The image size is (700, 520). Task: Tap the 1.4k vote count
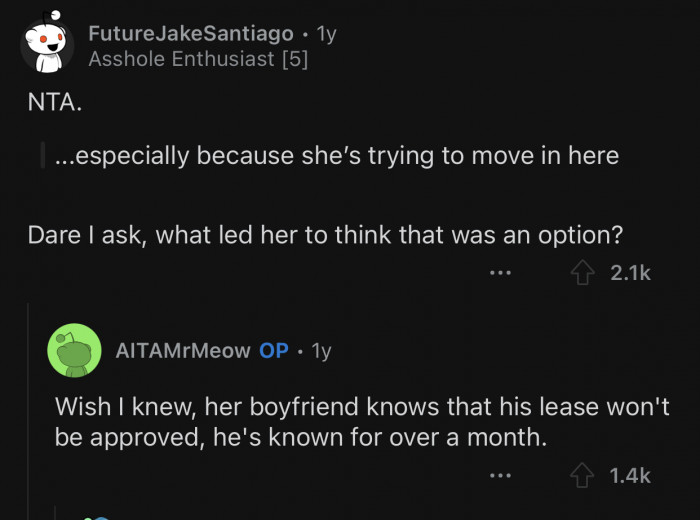click(630, 476)
